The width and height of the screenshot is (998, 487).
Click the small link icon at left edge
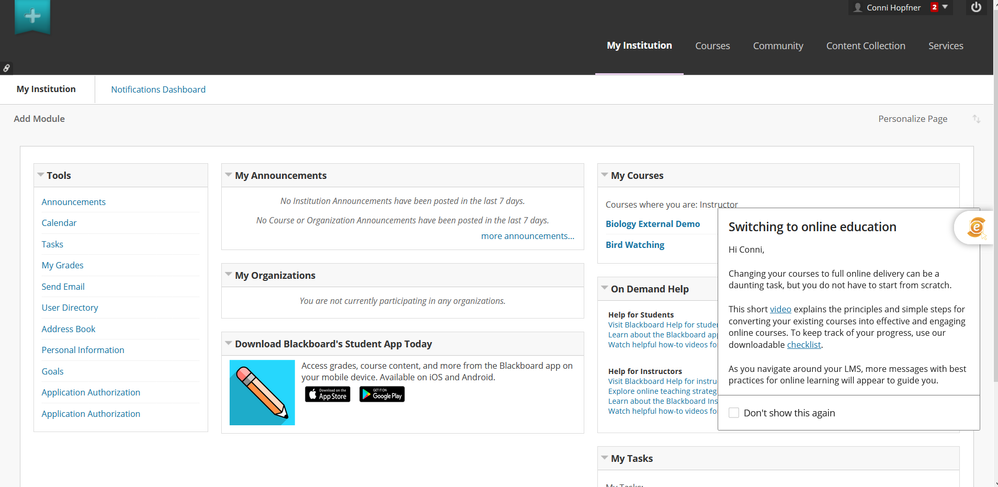coord(6,67)
